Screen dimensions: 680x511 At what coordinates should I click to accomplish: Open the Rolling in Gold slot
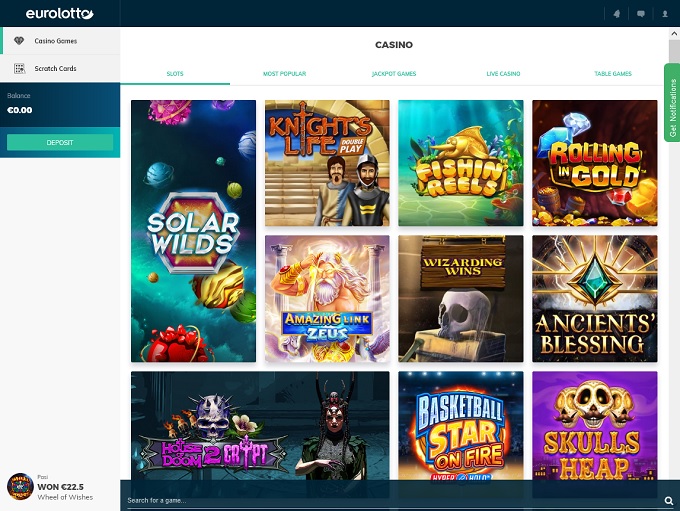(x=594, y=162)
